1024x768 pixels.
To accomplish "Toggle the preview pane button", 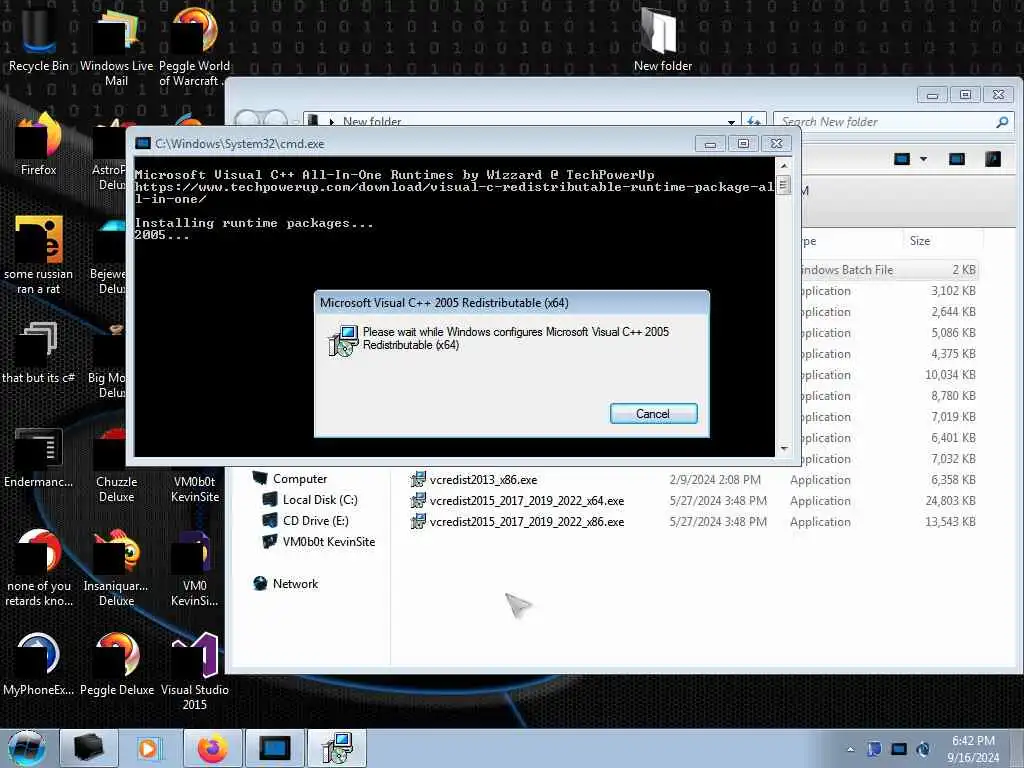I will coord(957,159).
